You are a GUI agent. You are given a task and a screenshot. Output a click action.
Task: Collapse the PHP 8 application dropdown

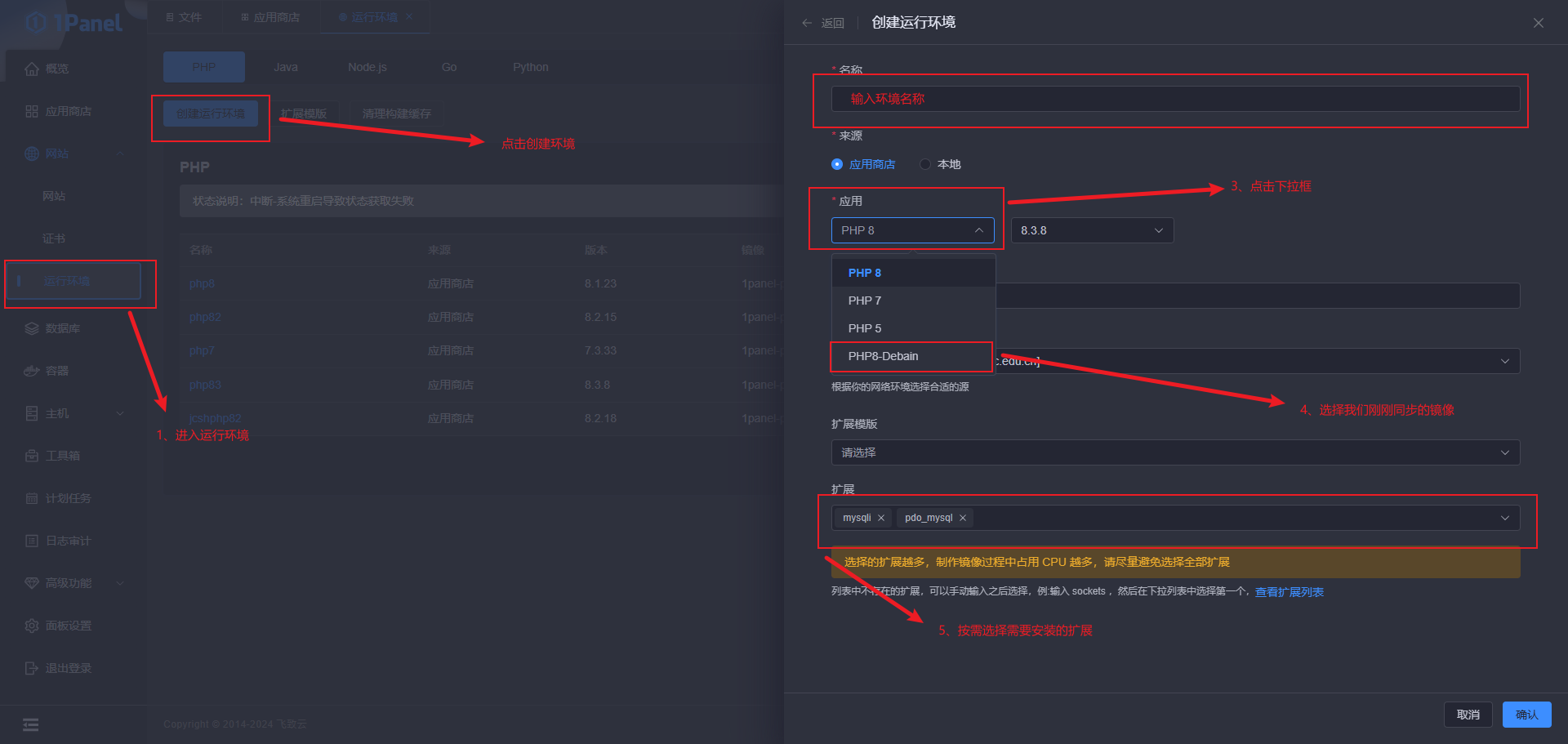[x=913, y=230]
